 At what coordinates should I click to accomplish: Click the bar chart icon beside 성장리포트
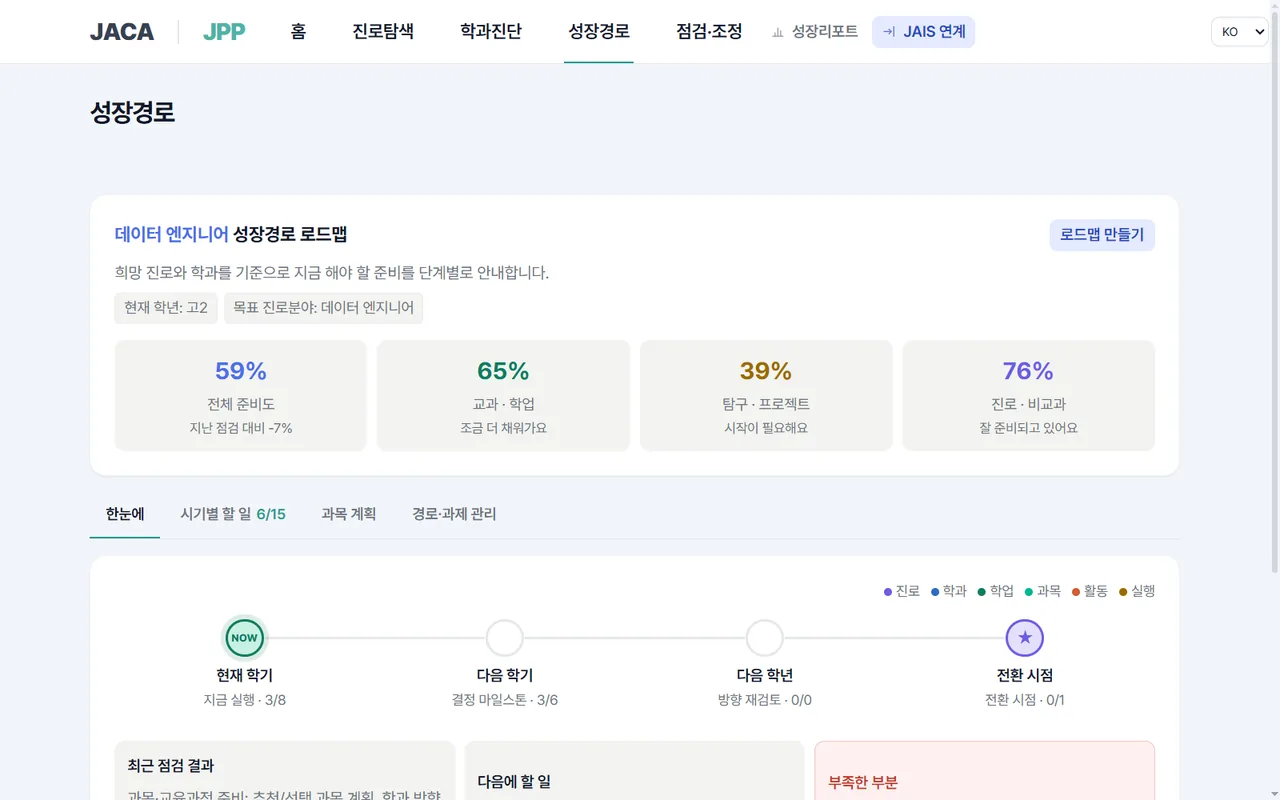pyautogui.click(x=778, y=32)
